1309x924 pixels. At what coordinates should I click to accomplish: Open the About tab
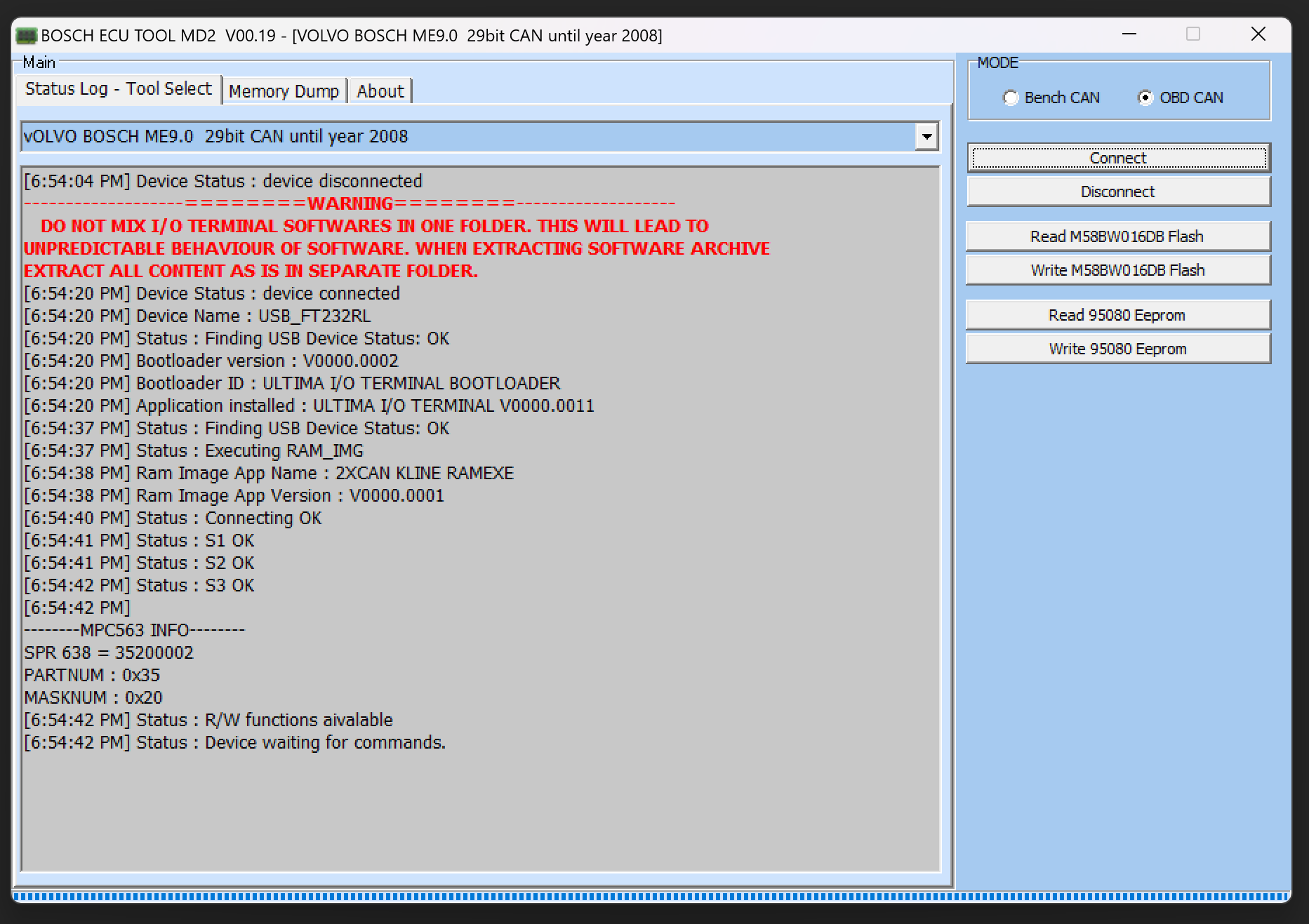tap(380, 92)
